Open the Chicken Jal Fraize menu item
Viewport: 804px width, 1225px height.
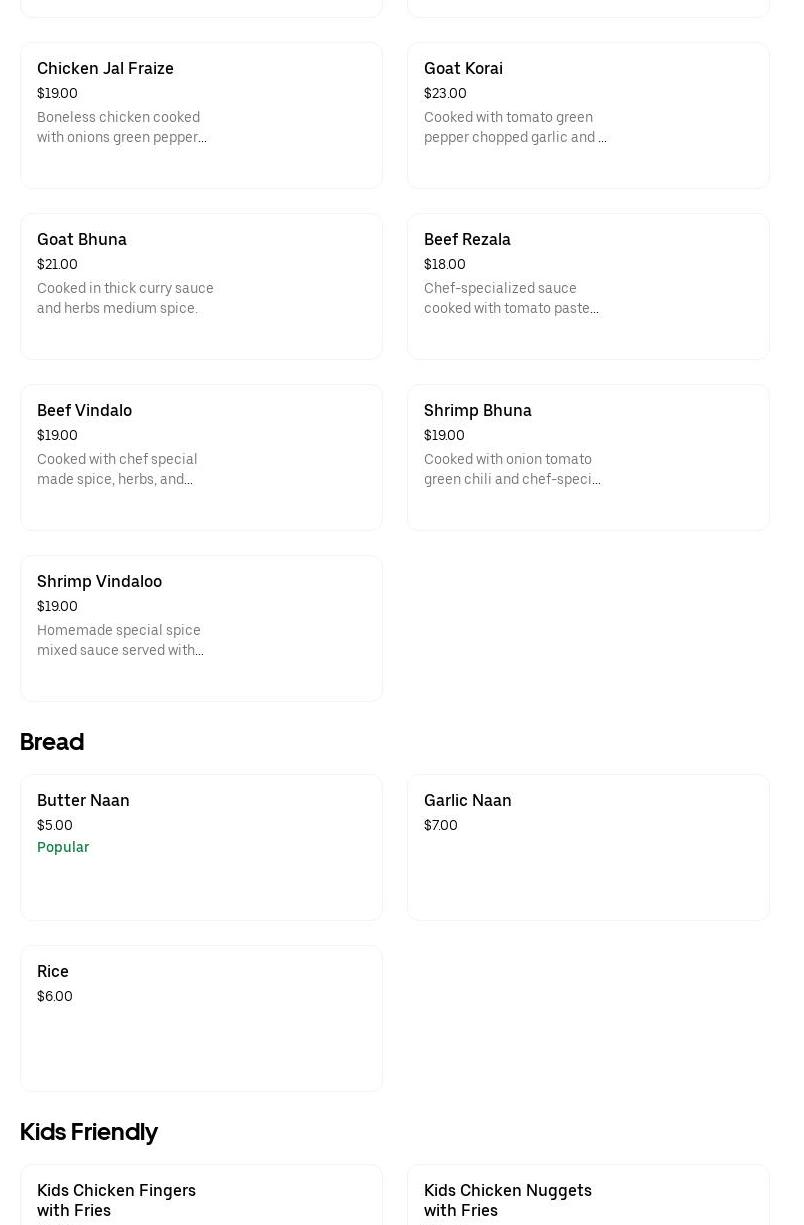[105, 69]
